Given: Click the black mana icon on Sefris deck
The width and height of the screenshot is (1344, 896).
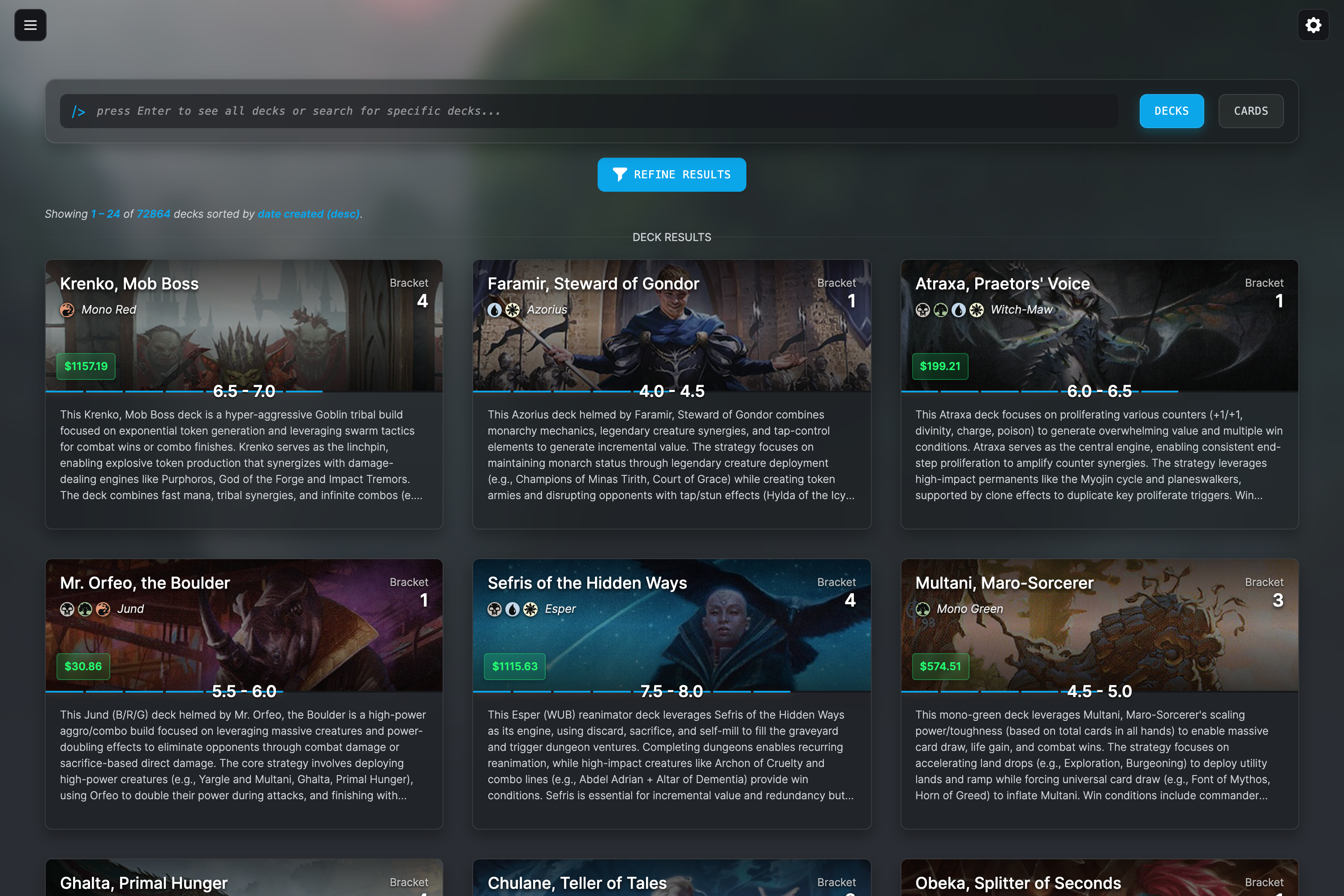Looking at the screenshot, I should (x=494, y=609).
